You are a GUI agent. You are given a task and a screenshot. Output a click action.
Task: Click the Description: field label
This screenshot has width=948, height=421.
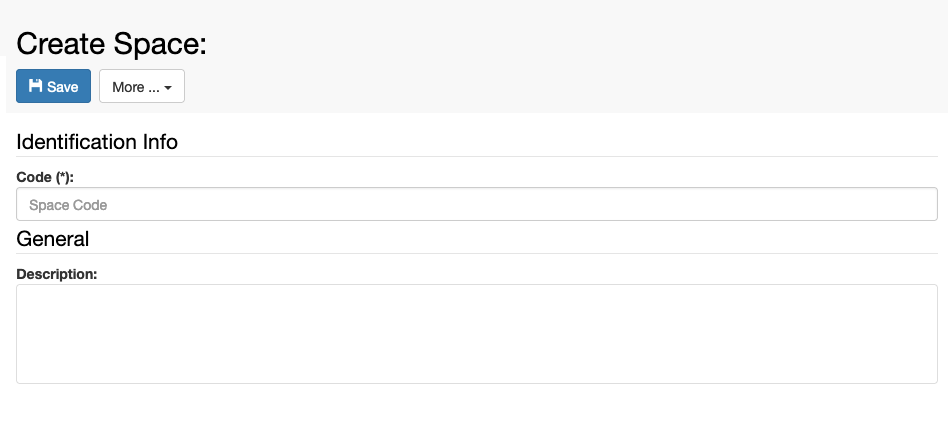pos(57,274)
